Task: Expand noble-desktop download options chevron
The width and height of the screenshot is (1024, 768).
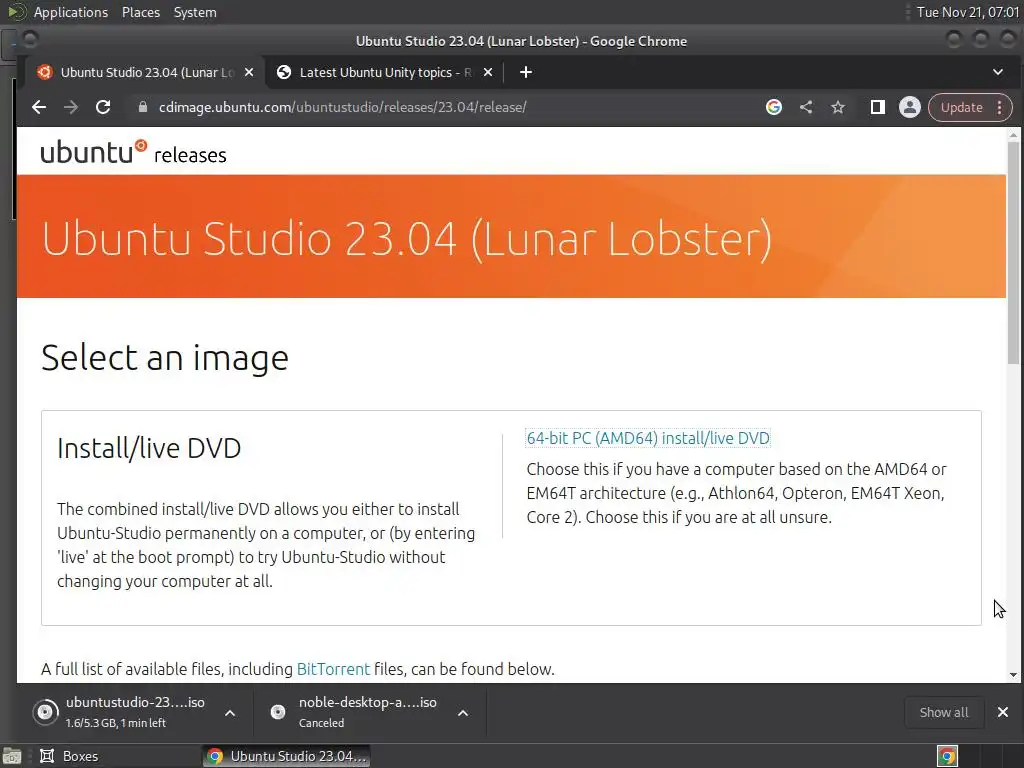Action: click(463, 713)
